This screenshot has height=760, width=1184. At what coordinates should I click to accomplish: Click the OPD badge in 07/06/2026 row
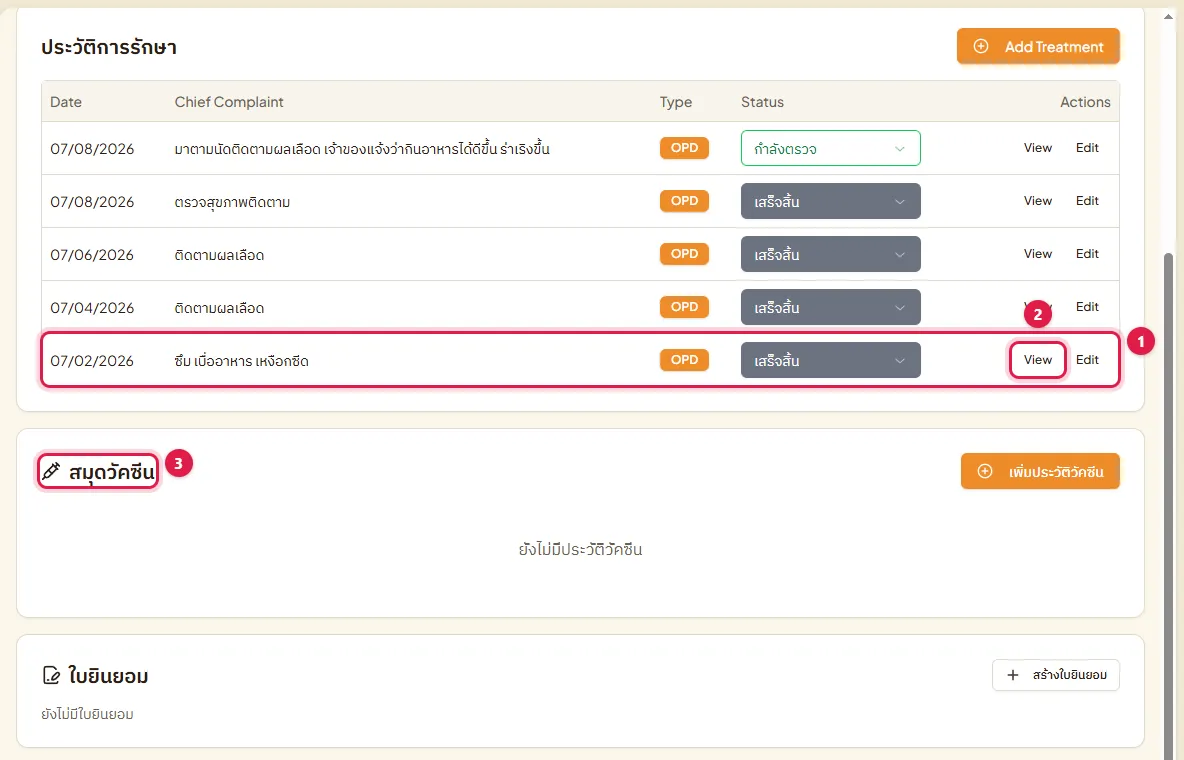684,254
